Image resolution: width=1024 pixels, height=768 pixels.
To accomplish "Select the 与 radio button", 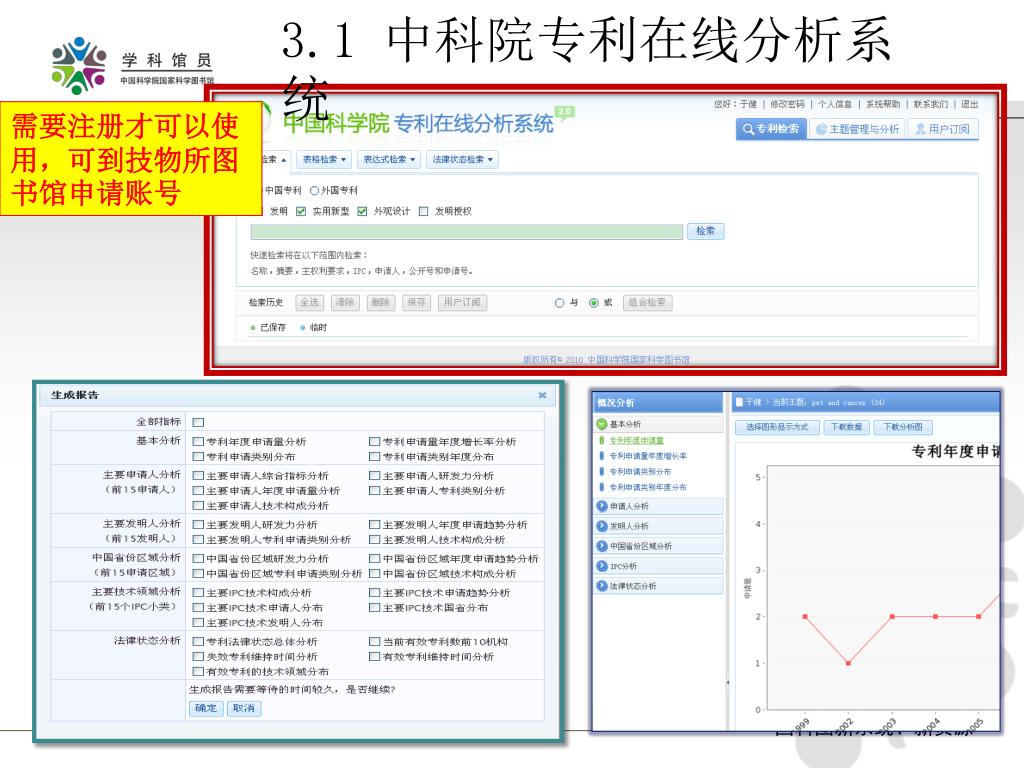I will tap(559, 303).
